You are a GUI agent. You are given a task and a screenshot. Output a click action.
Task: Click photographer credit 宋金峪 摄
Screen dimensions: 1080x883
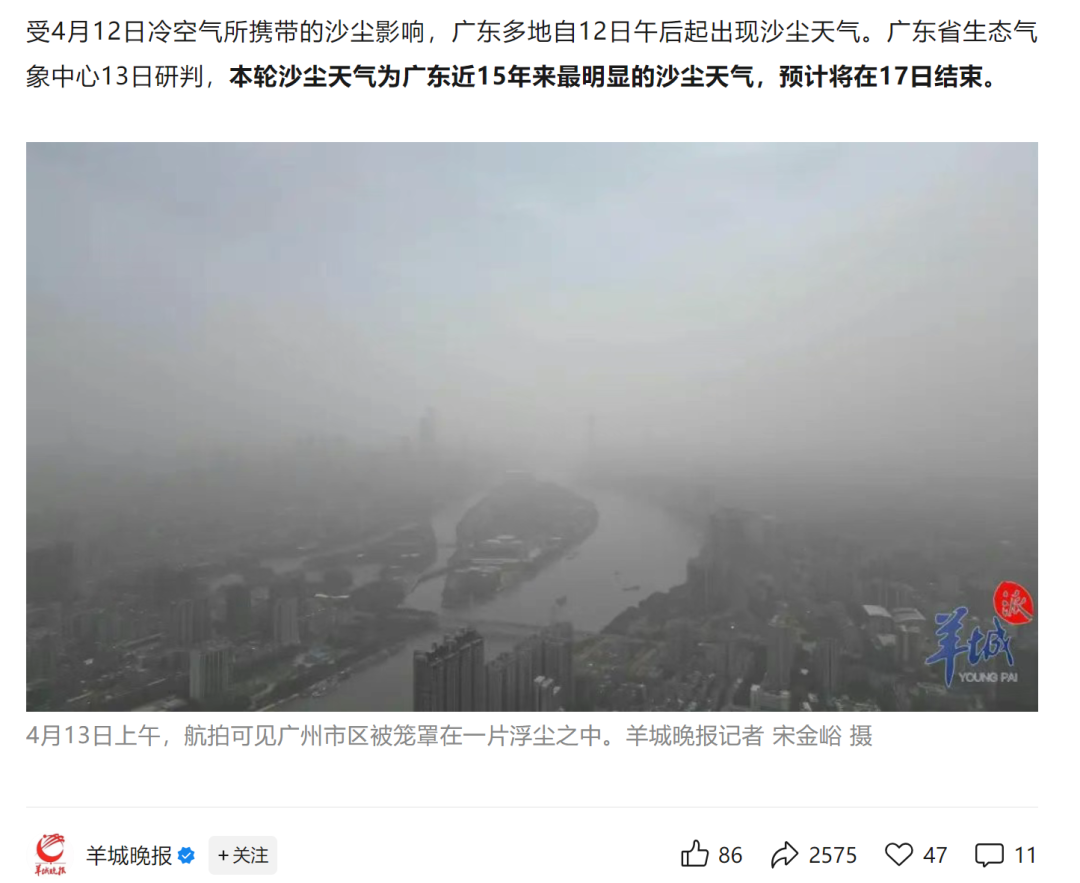click(x=822, y=736)
